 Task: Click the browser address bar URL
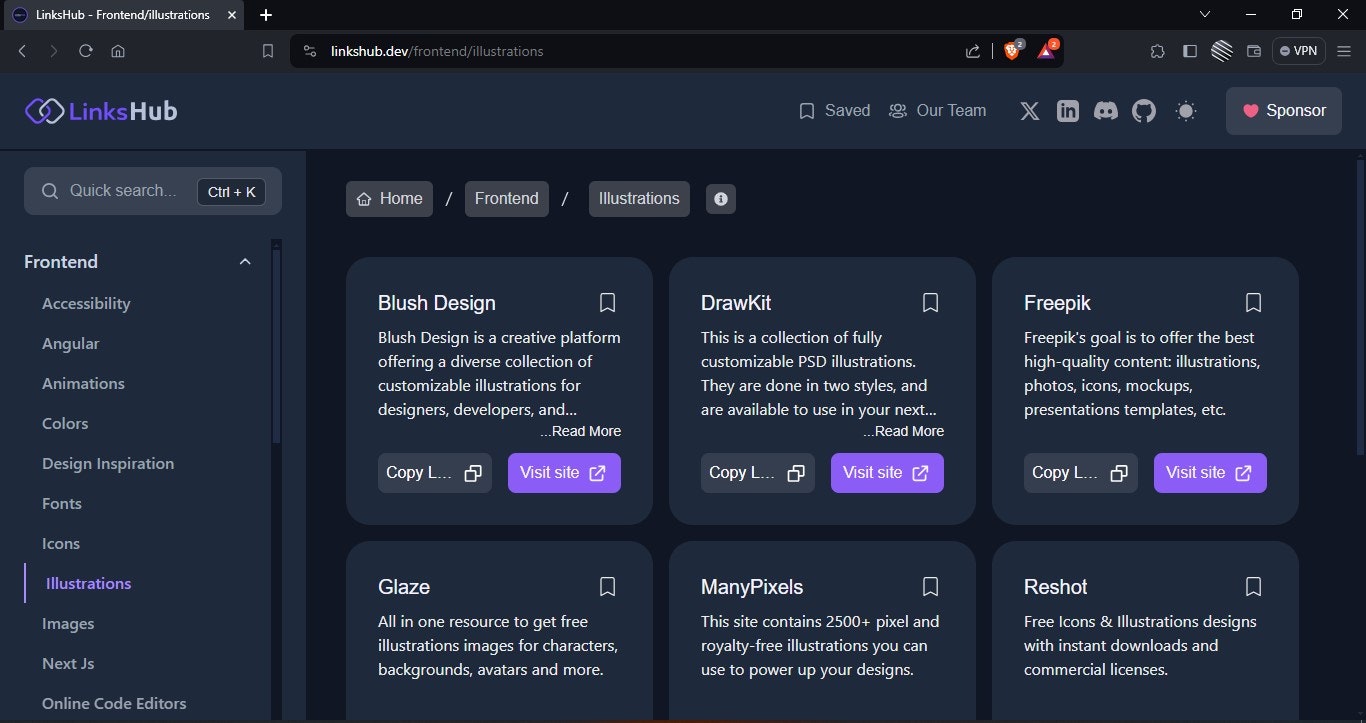[x=437, y=51]
